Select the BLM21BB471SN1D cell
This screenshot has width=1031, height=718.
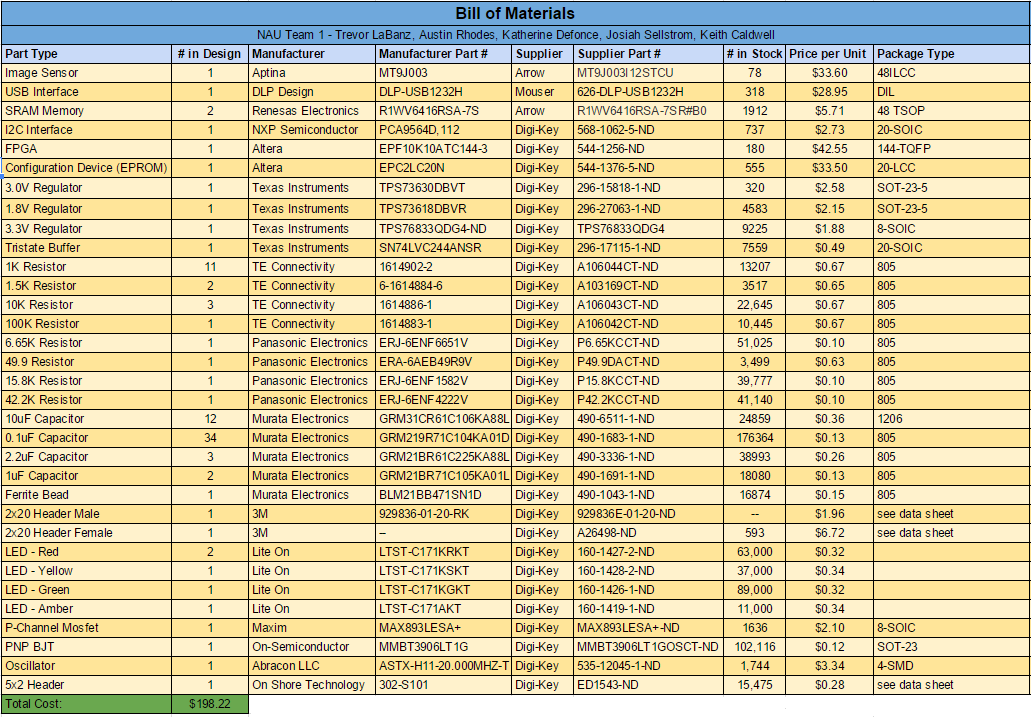coord(444,496)
